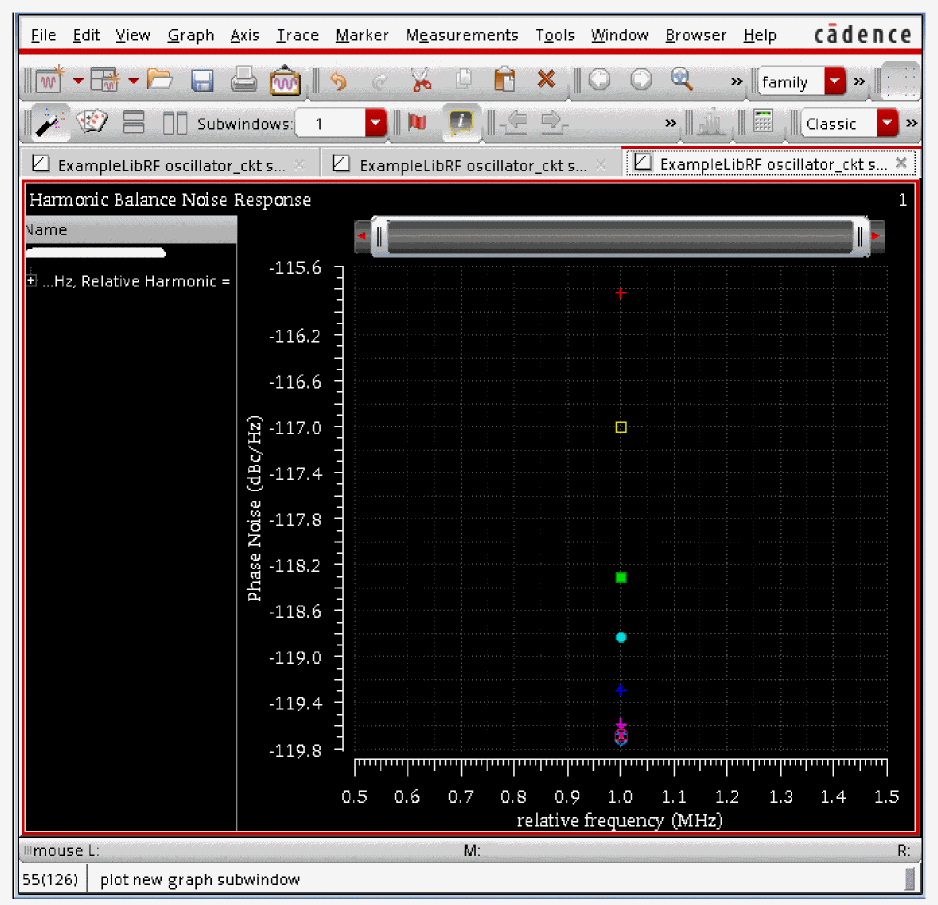Click the yellow square data point
This screenshot has width=938, height=905.
(x=621, y=427)
